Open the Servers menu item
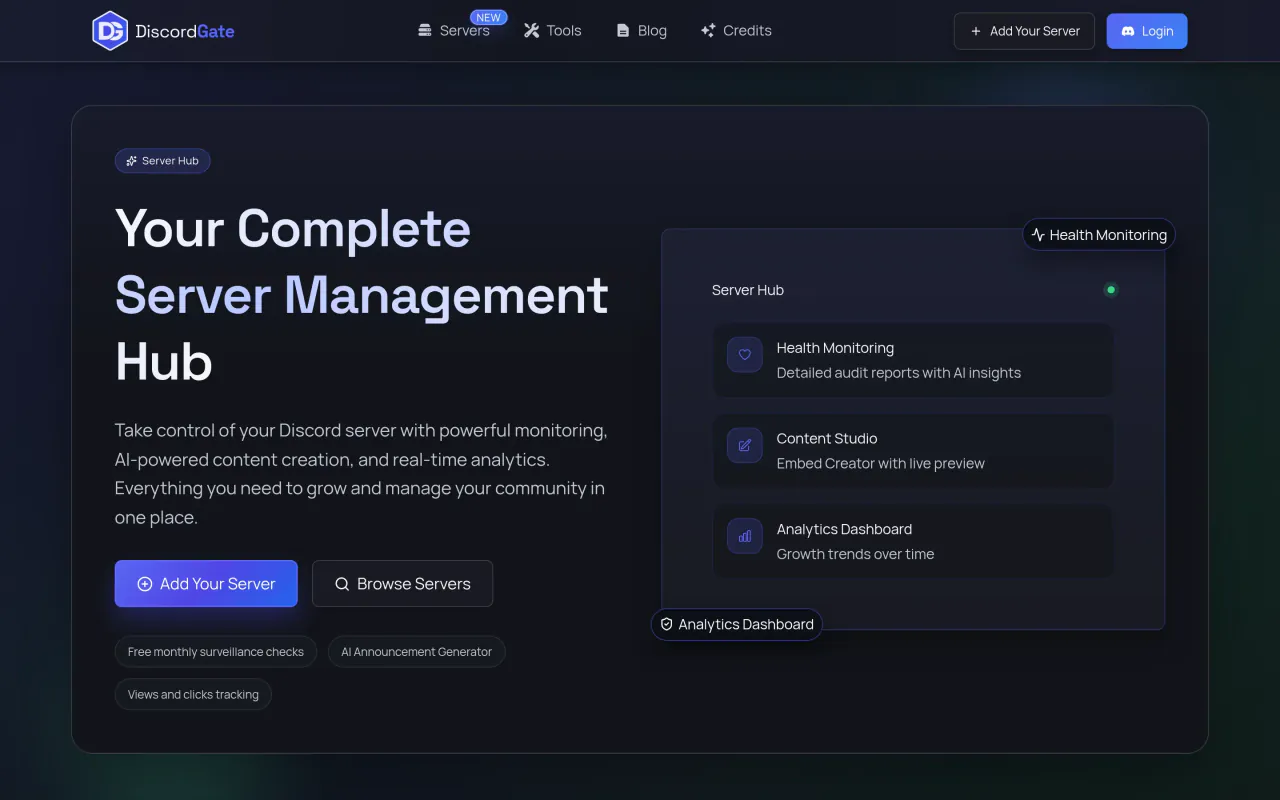This screenshot has height=800, width=1280. [454, 31]
